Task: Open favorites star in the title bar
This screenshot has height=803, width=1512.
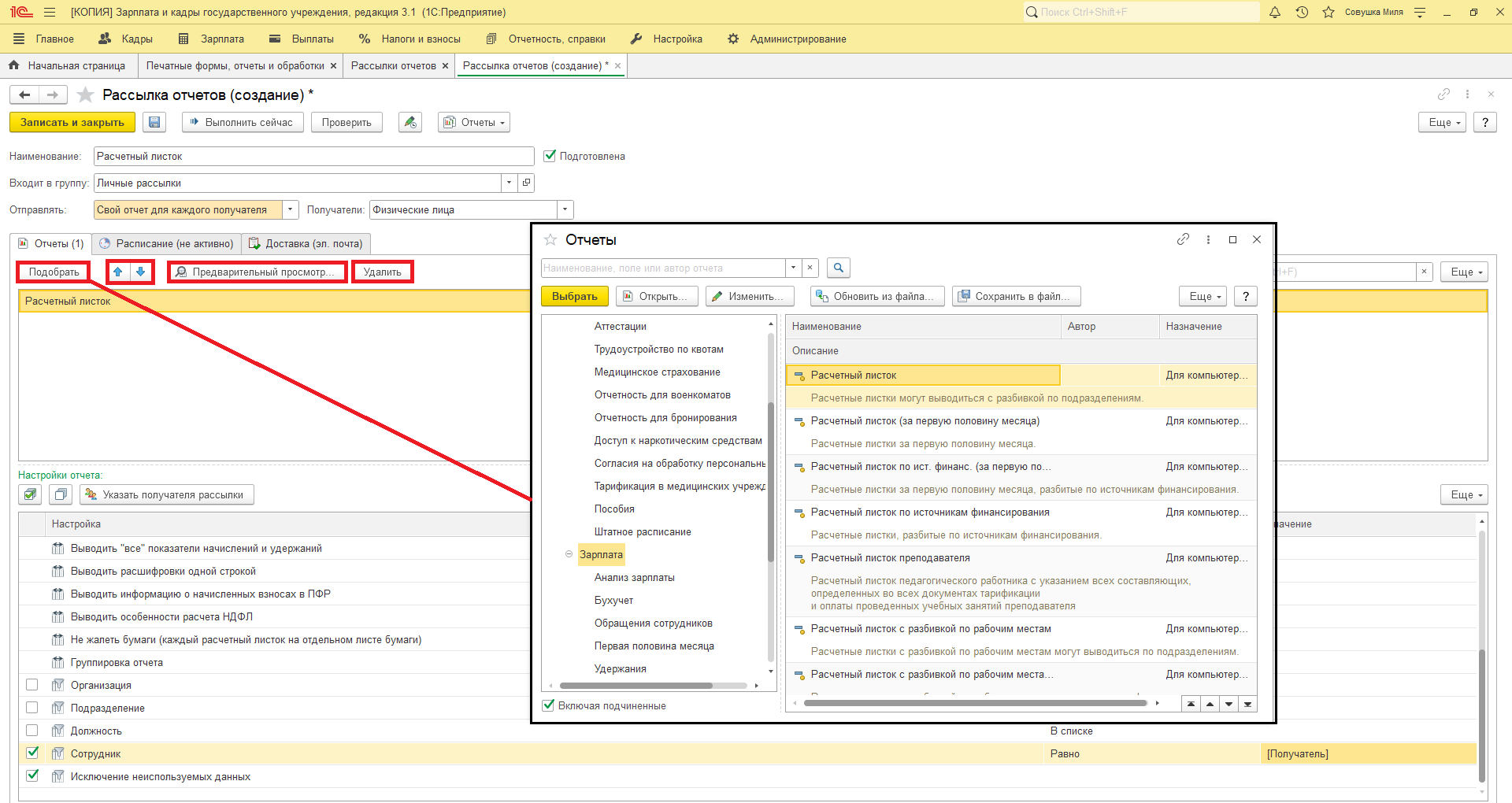Action: click(x=1329, y=13)
